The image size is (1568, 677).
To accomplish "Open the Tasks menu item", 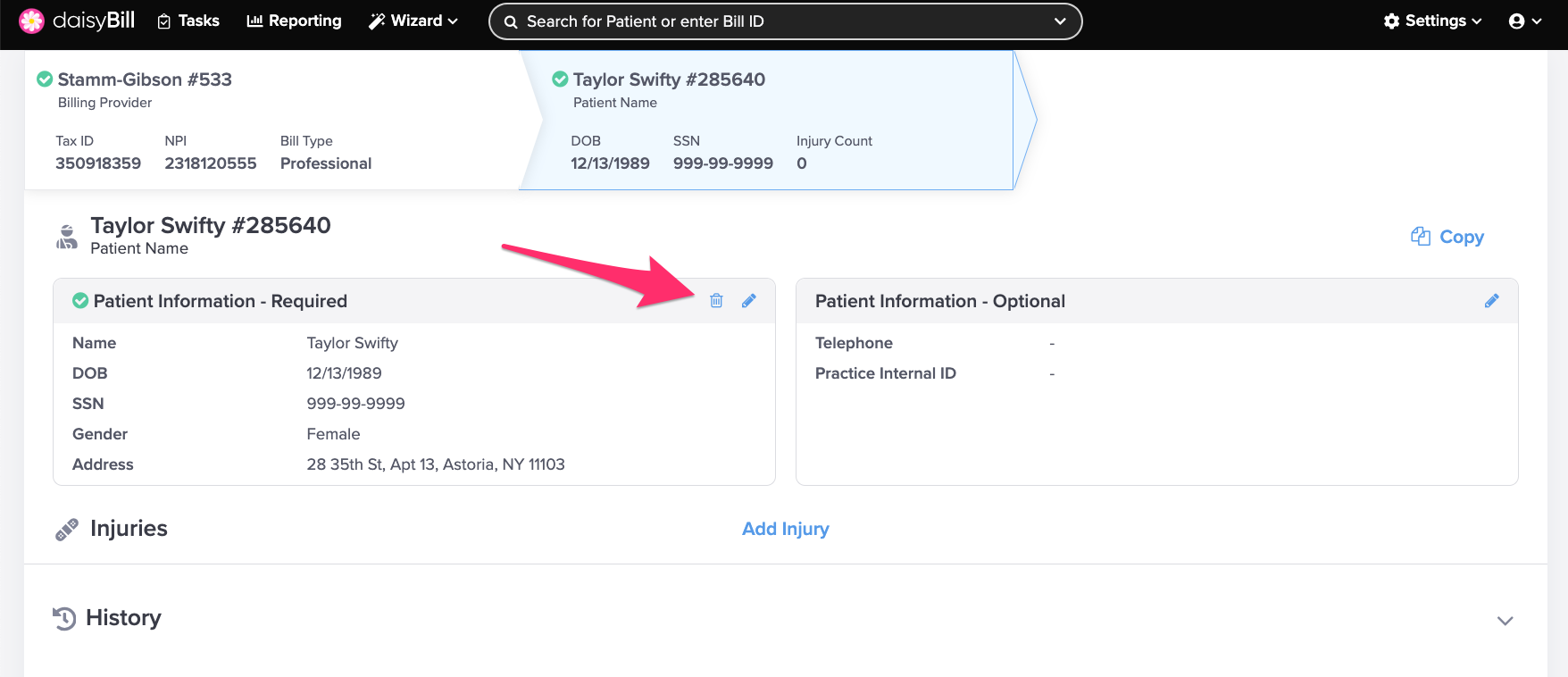I will 188,21.
